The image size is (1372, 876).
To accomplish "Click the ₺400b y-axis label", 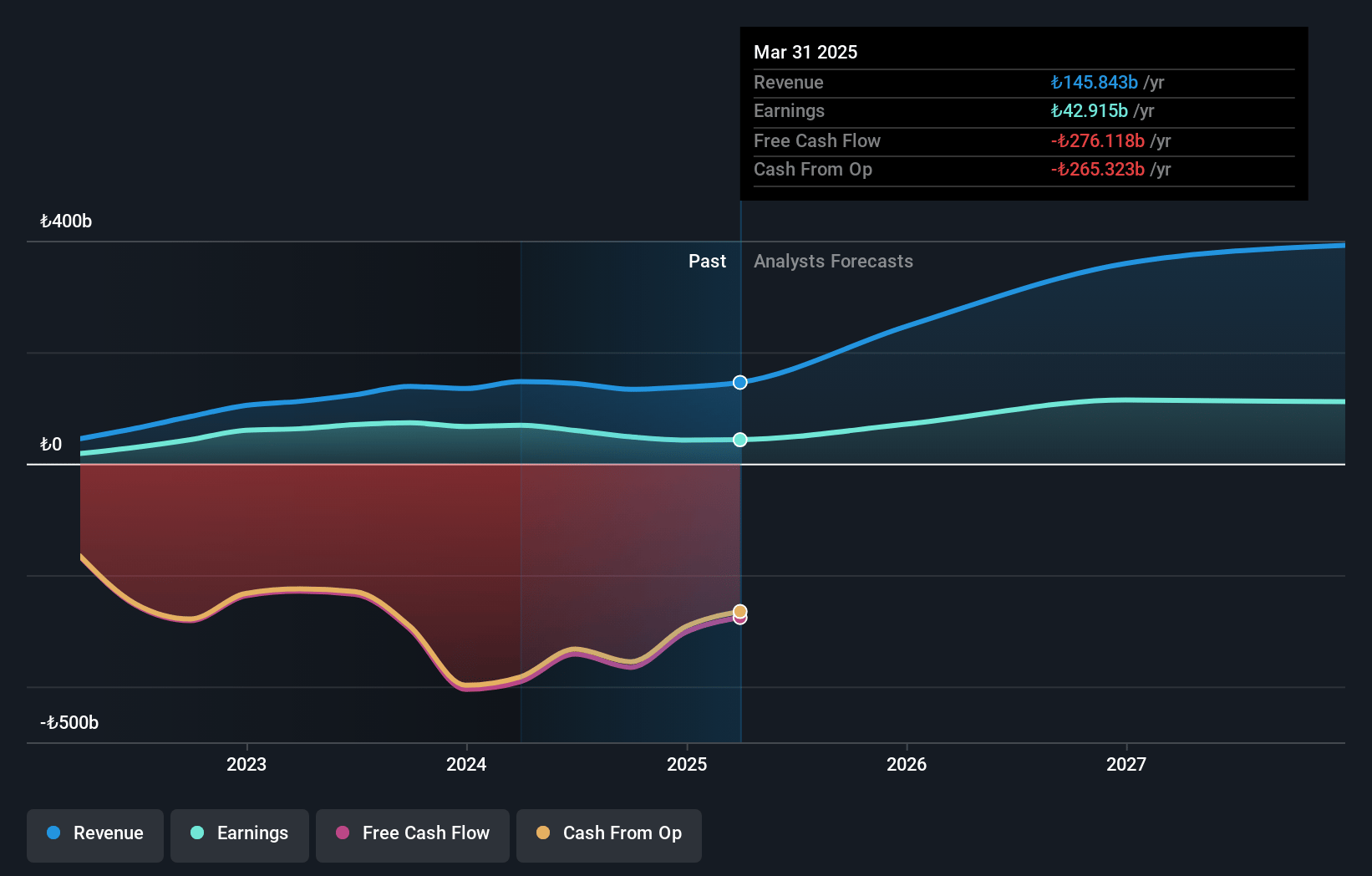I will click(x=66, y=222).
